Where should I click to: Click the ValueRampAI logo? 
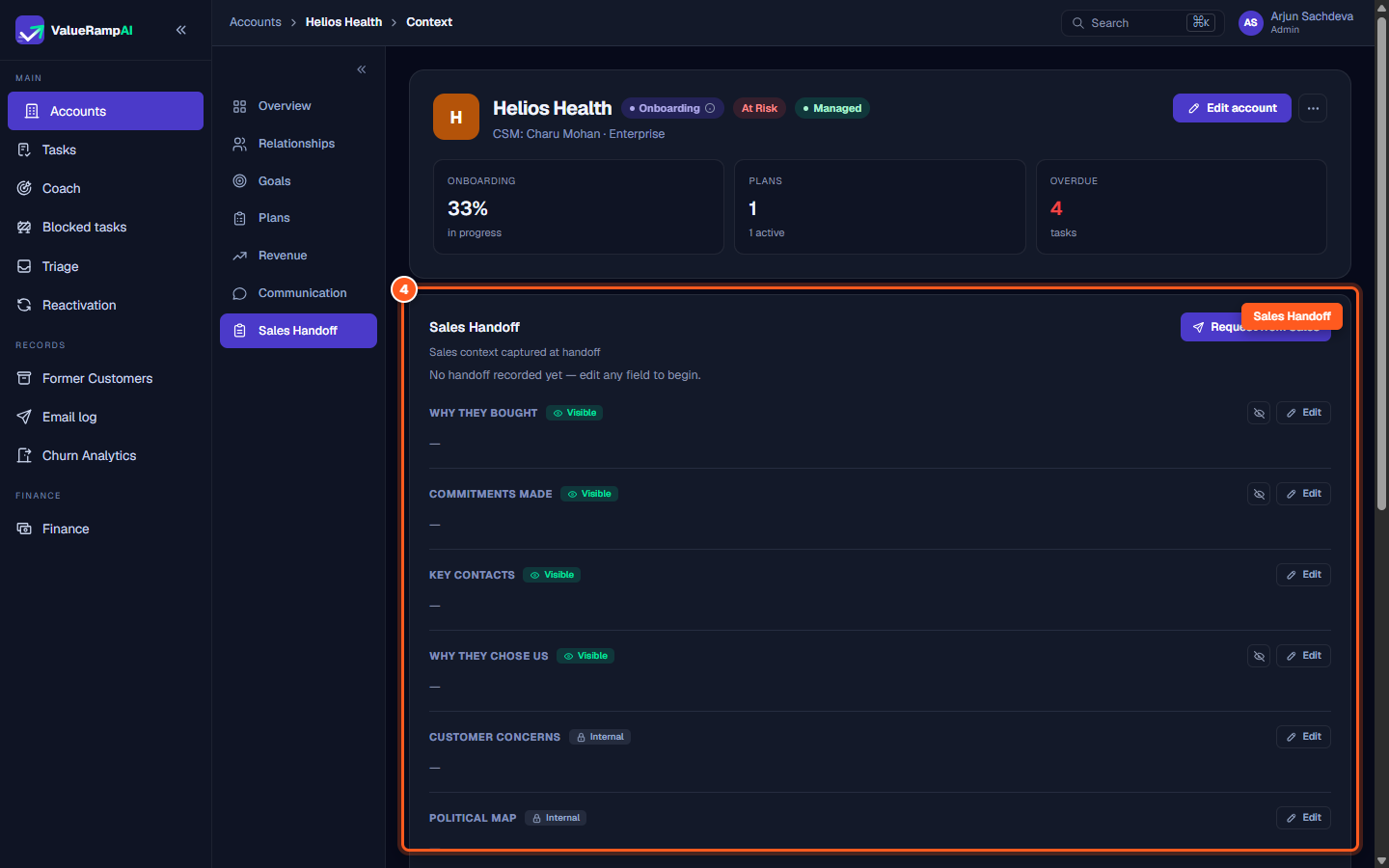pyautogui.click(x=74, y=30)
